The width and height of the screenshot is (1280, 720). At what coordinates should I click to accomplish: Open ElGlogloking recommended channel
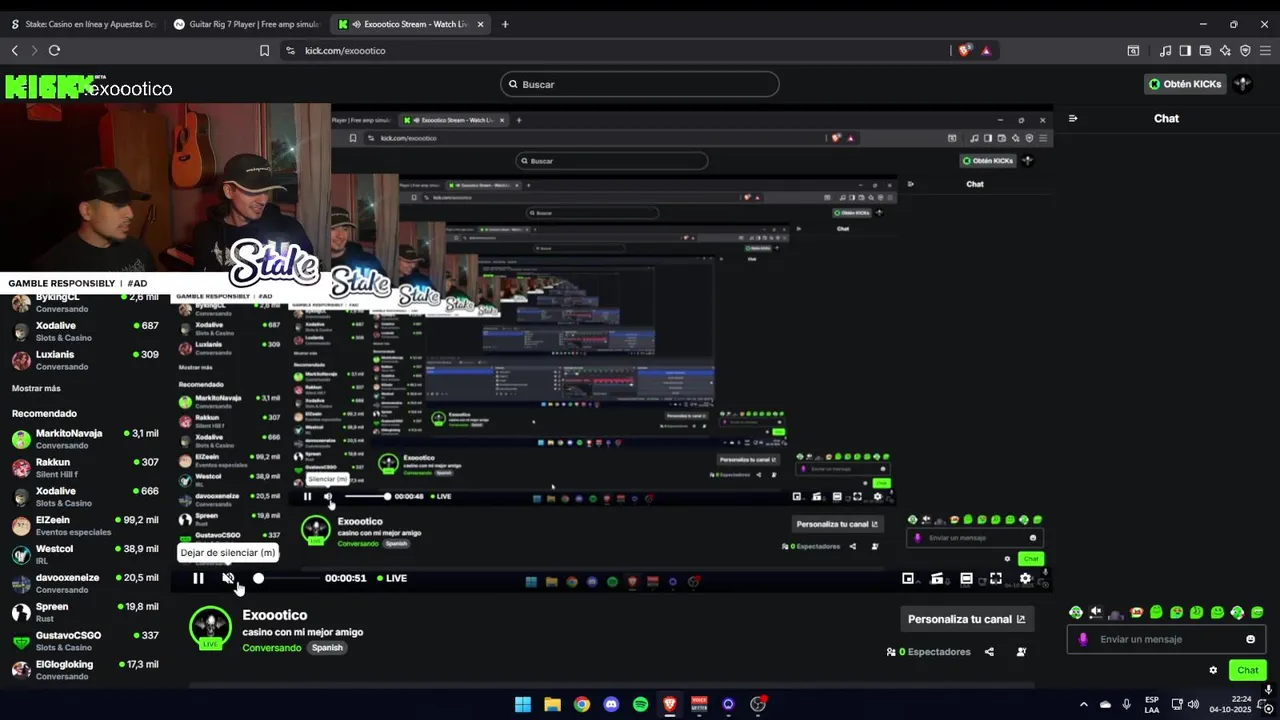tap(85, 669)
